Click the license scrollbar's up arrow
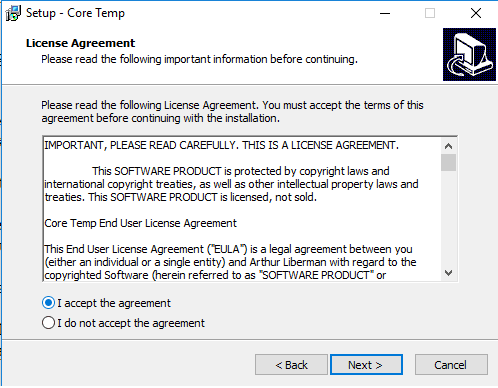Image resolution: width=498 pixels, height=388 pixels. pos(448,146)
